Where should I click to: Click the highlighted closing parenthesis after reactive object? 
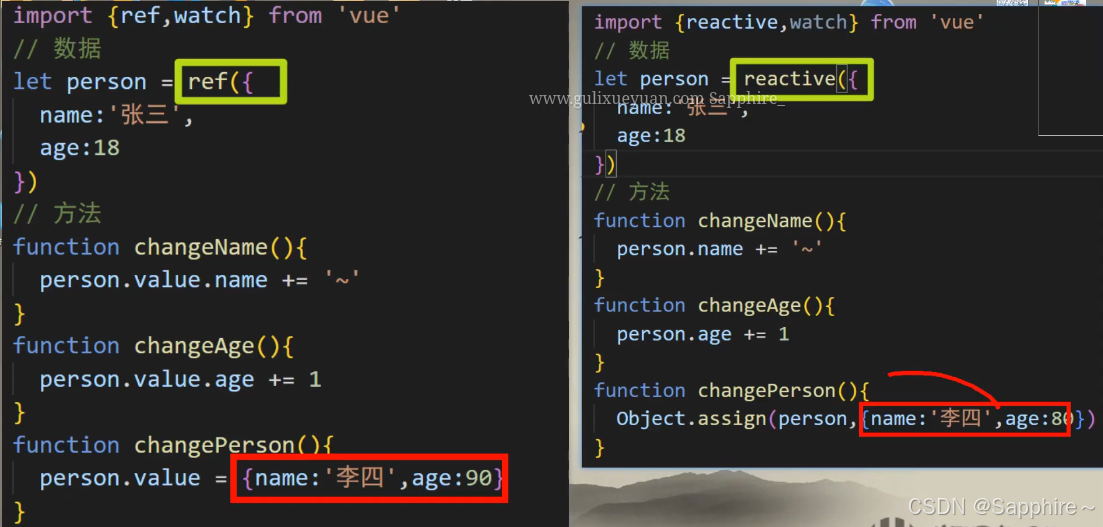(610, 164)
